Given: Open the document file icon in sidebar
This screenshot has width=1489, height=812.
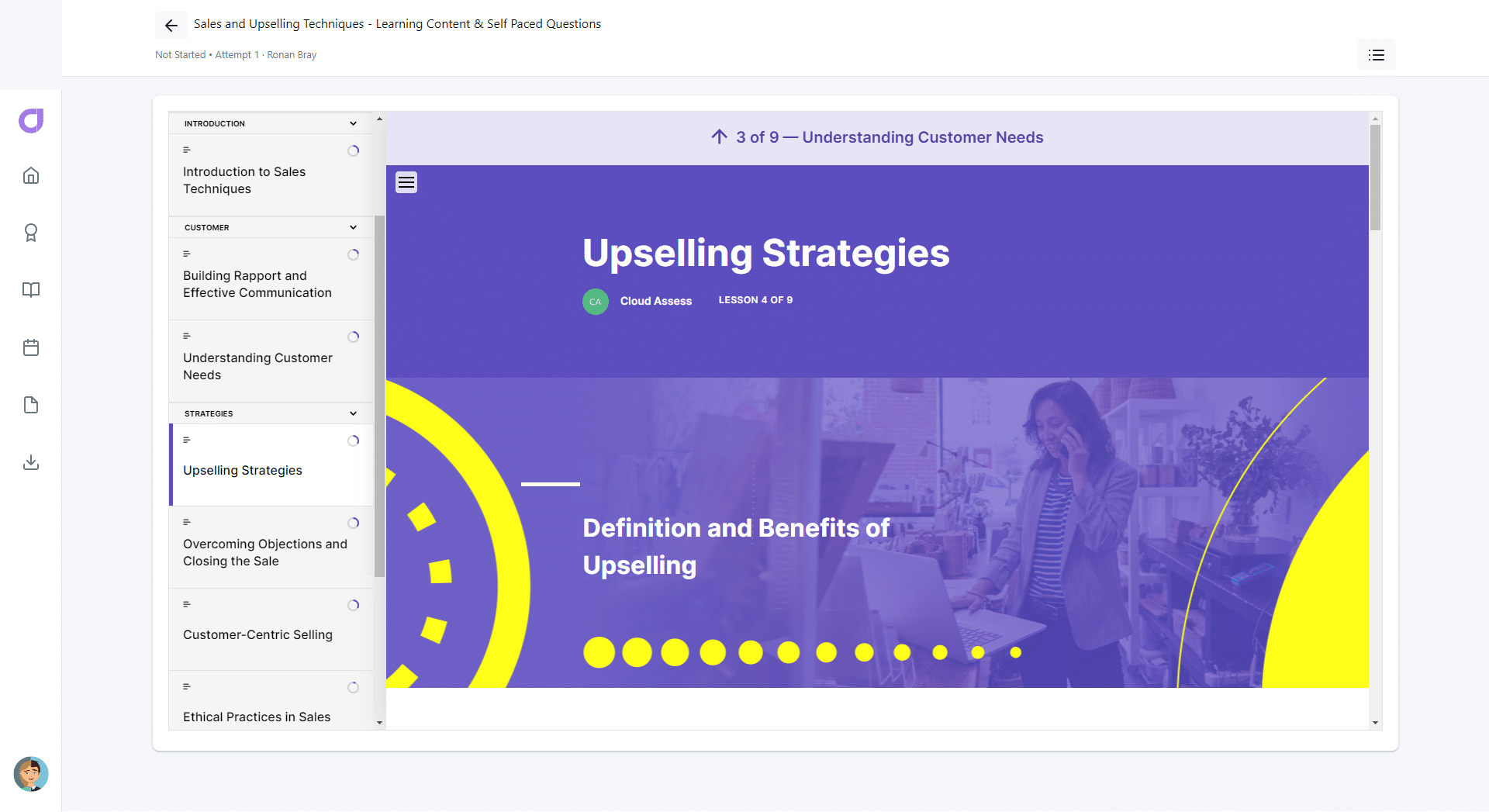Looking at the screenshot, I should click(x=31, y=405).
